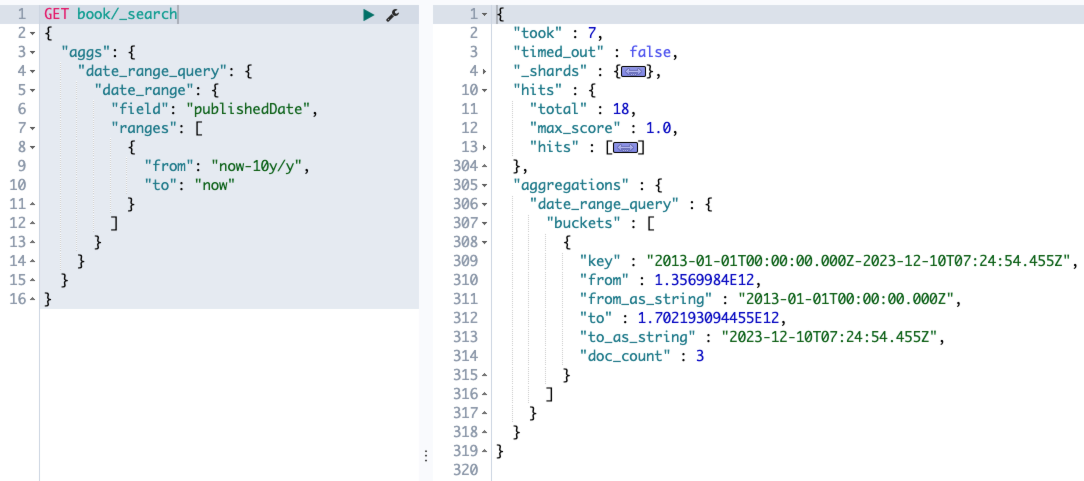Click the "buckets" key in response
The height and width of the screenshot is (481, 1084).
tap(579, 223)
